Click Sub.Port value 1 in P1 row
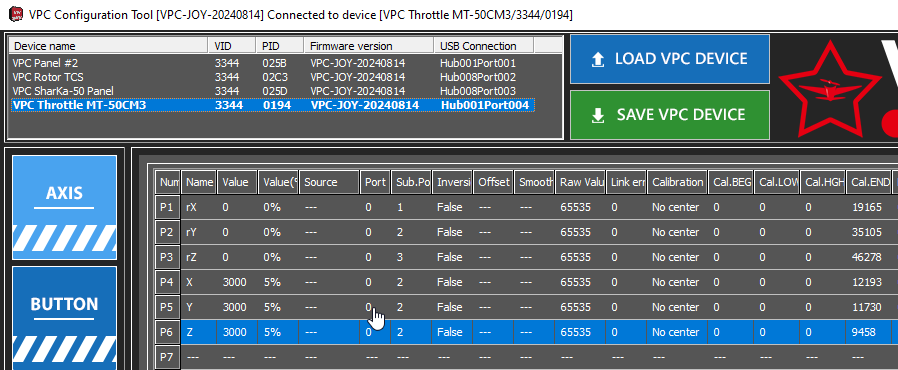898x370 pixels. (411, 207)
